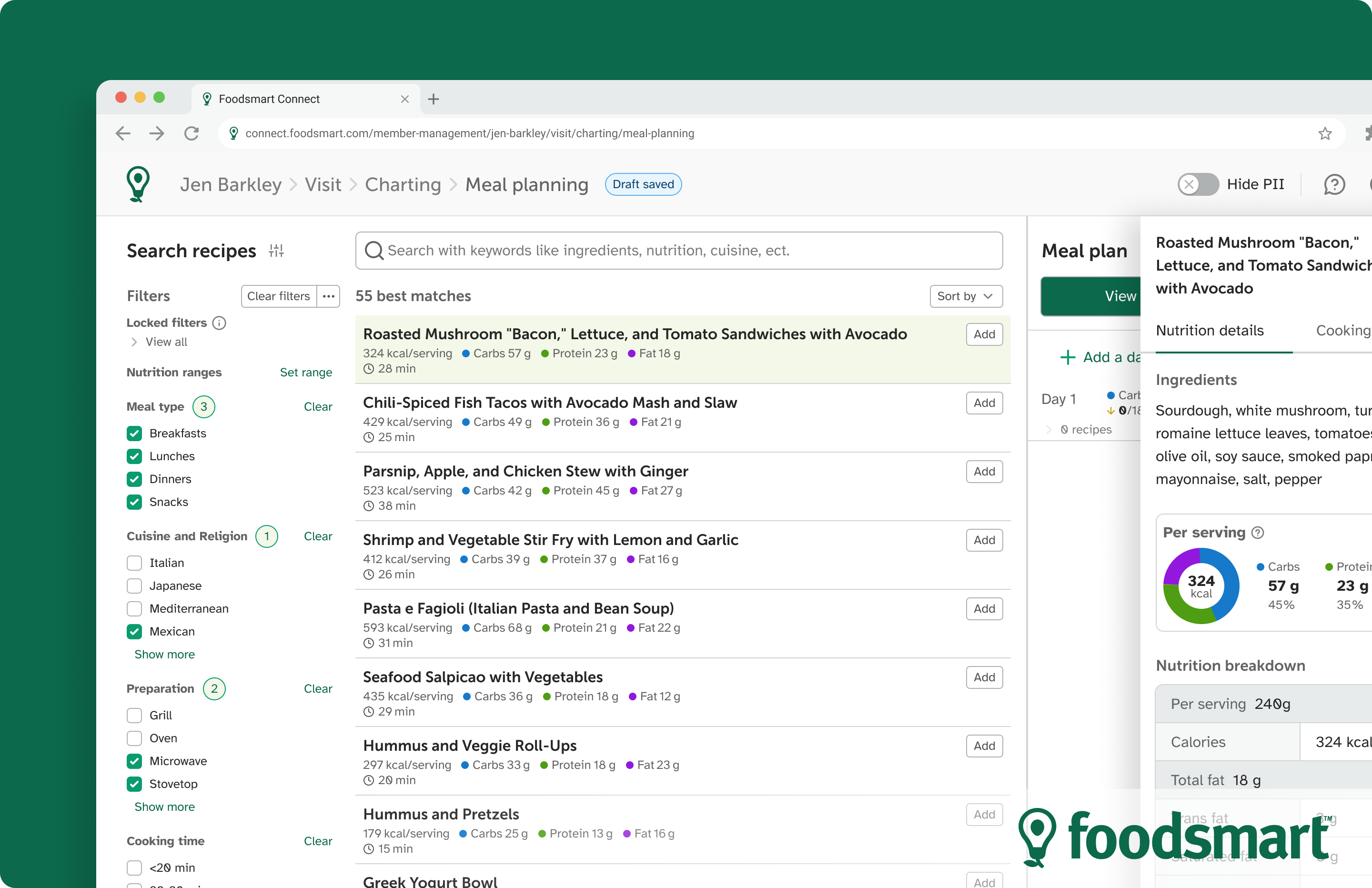This screenshot has width=1372, height=888.
Task: Click the recipe keyword search field
Action: click(679, 251)
